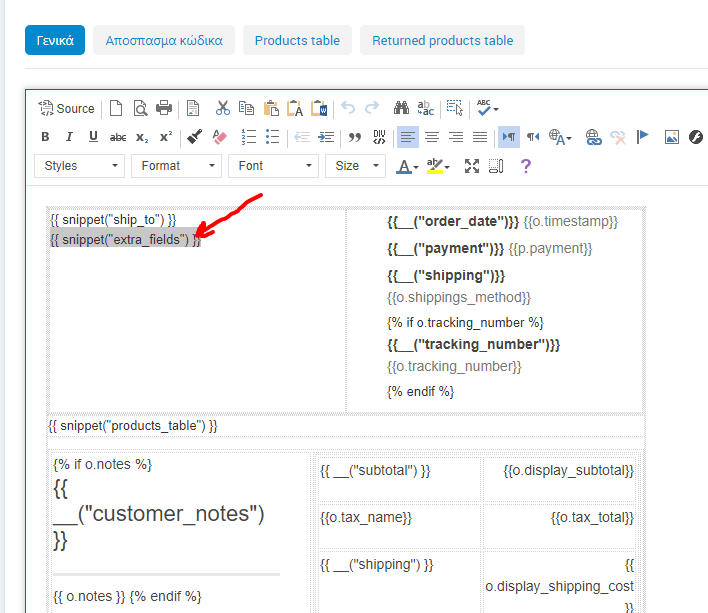Copy selection with Copy icon
708x613 pixels.
point(247,109)
